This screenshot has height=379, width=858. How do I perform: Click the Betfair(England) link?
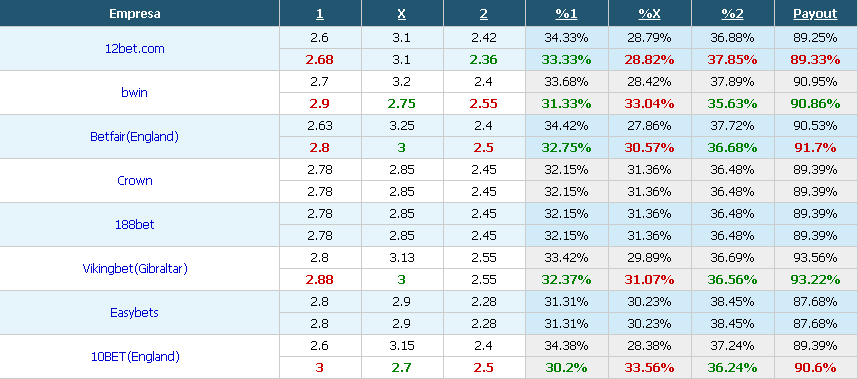pos(135,137)
